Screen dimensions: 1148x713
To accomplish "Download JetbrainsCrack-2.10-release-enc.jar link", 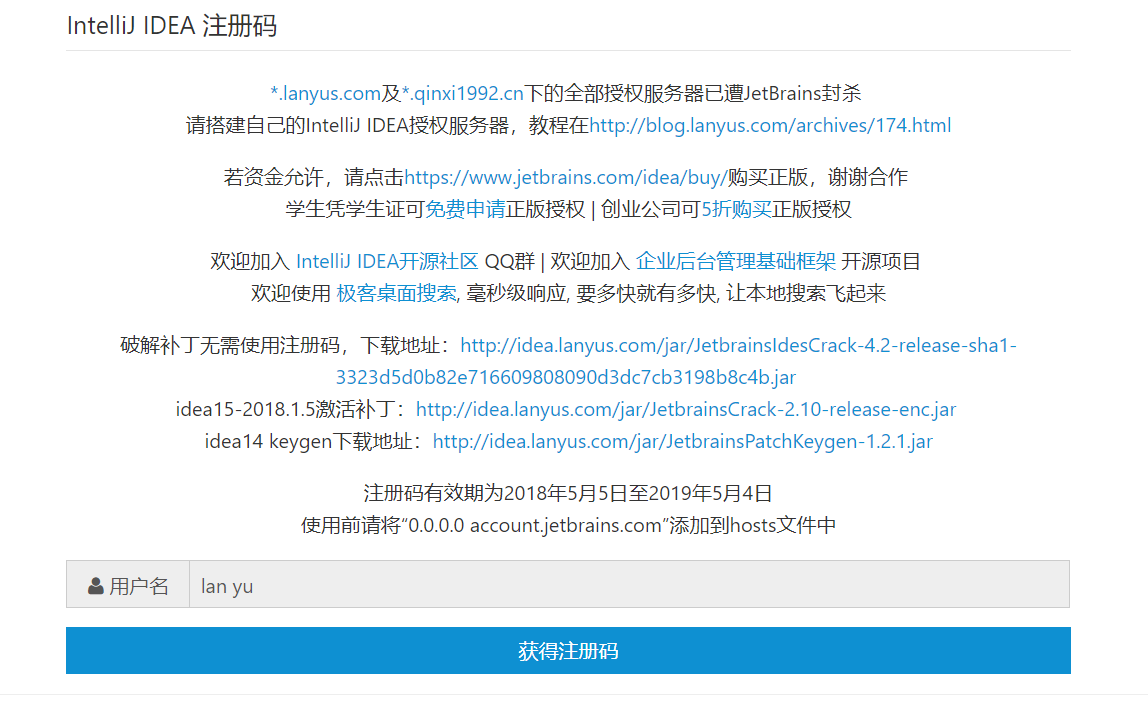I will [686, 409].
